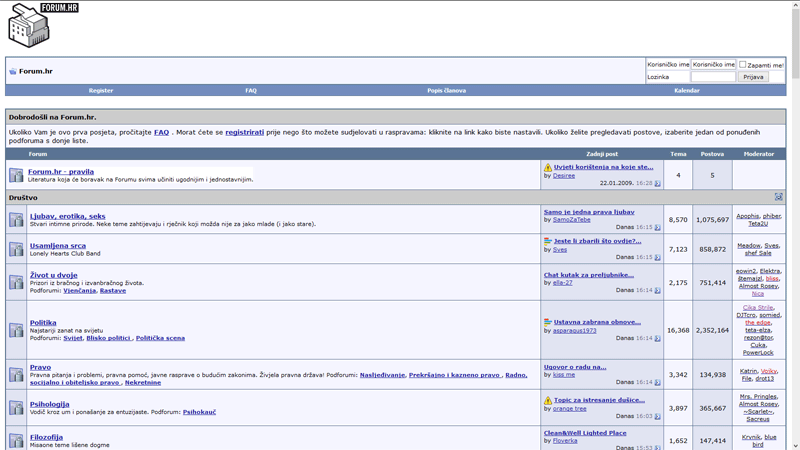
Task: Go to last post arrow for Chat kutak za preljubnike
Action: click(658, 290)
